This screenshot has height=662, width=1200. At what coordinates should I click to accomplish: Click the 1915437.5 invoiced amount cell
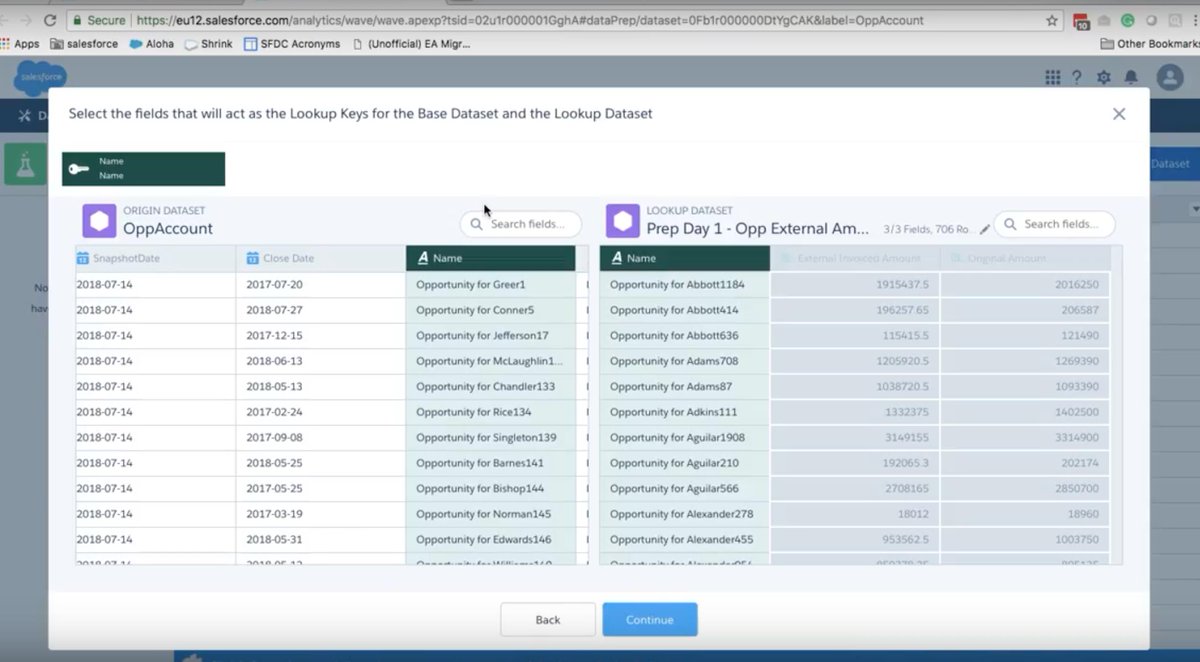coord(855,285)
